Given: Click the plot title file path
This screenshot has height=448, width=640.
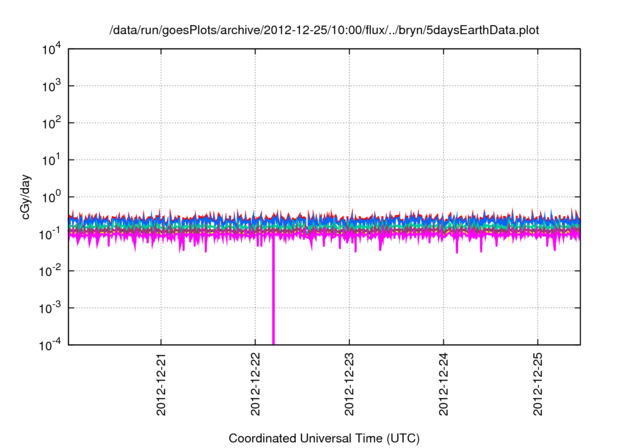Looking at the screenshot, I should click(x=324, y=30).
